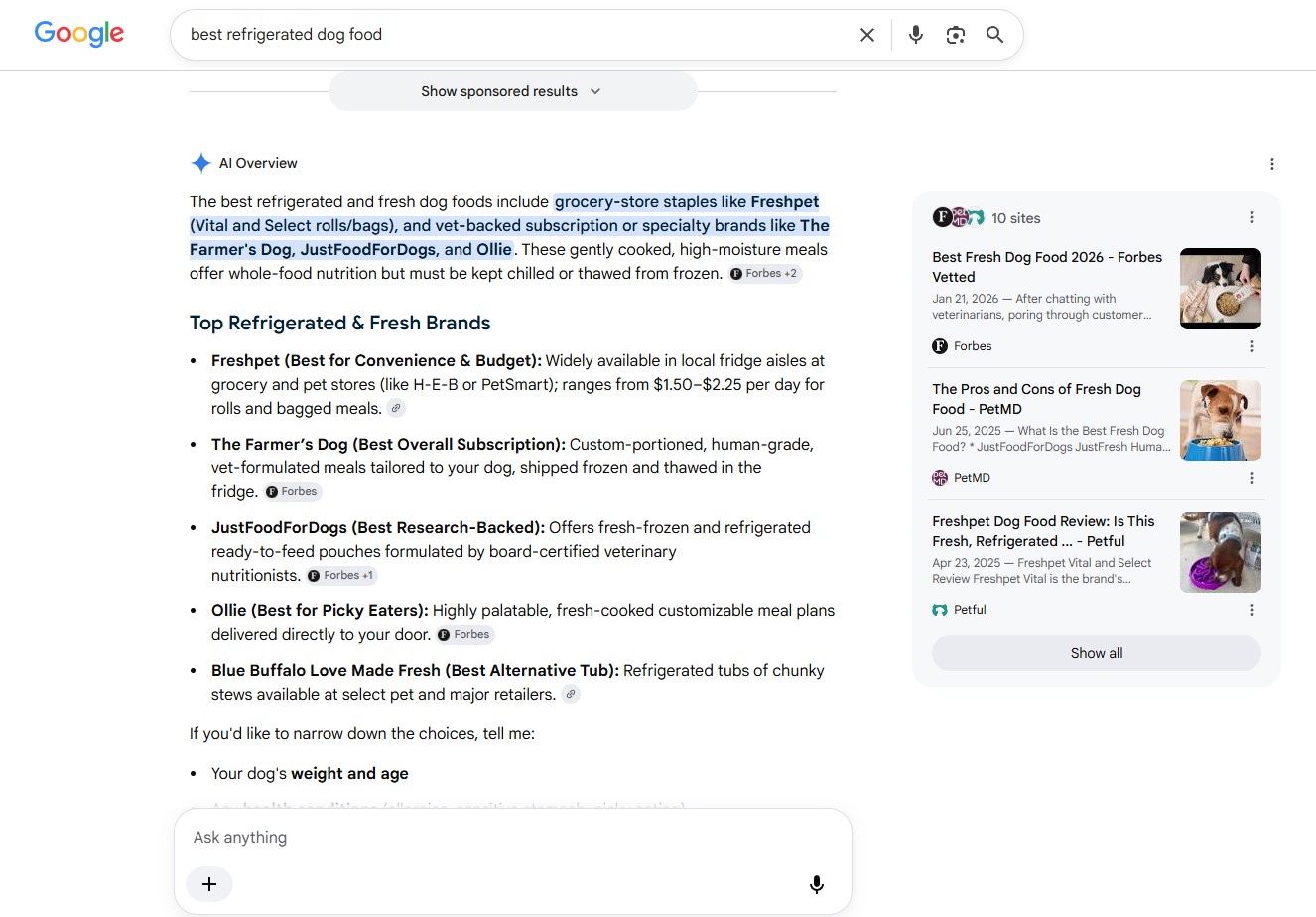Viewport: 1316px width, 917px height.
Task: Open Google Lens image search
Action: pos(956,35)
